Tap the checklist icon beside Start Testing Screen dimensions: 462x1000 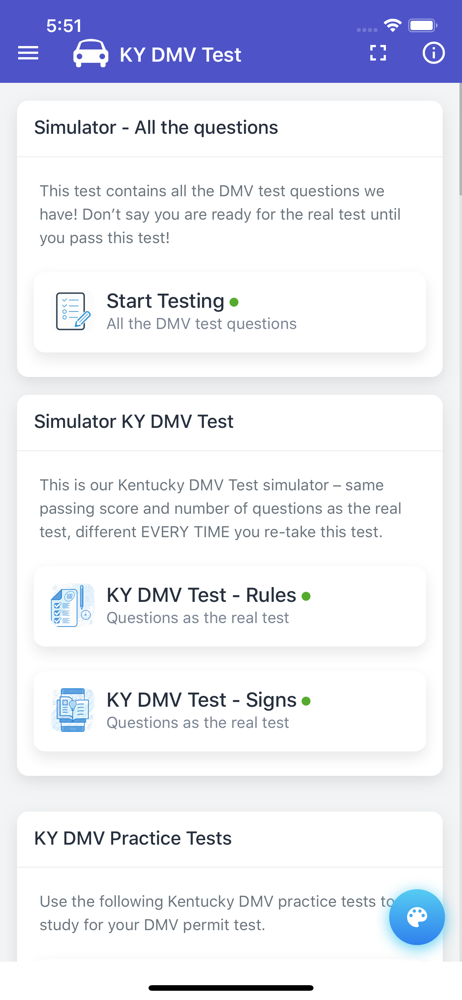pyautogui.click(x=73, y=312)
